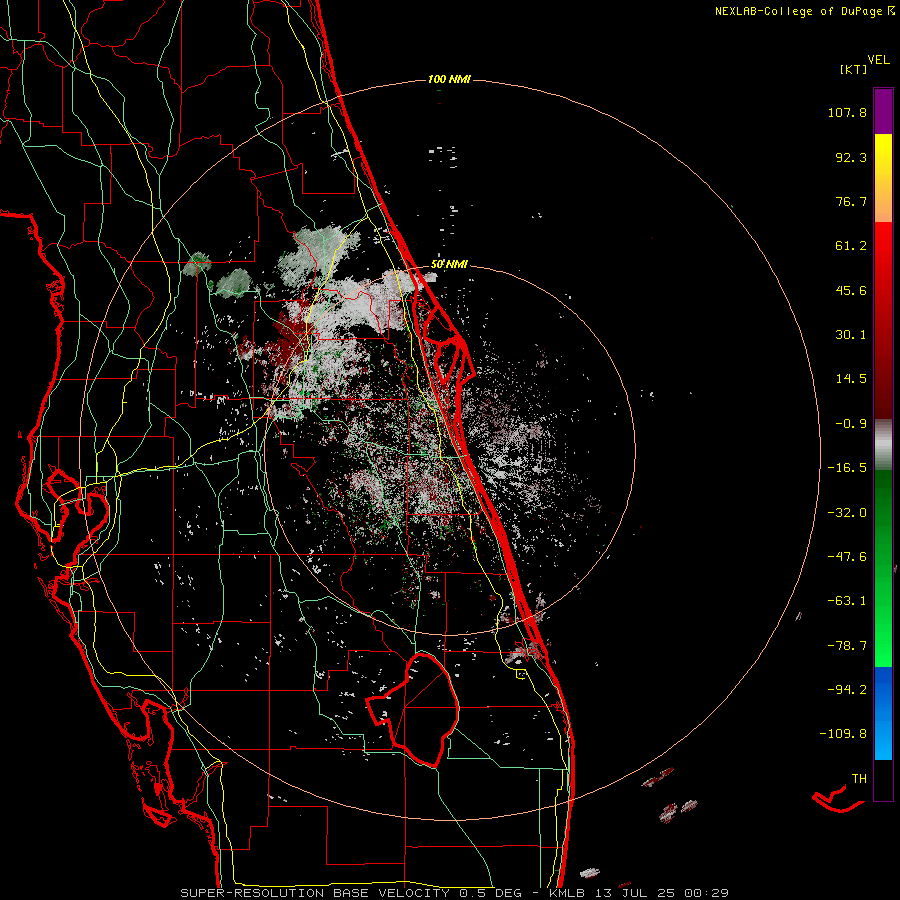Click the 50 NMI range ring label
The image size is (900, 900).
pyautogui.click(x=449, y=264)
